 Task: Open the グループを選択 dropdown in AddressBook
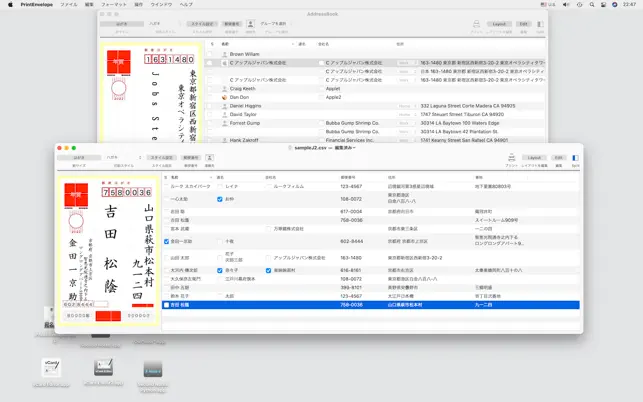275,24
